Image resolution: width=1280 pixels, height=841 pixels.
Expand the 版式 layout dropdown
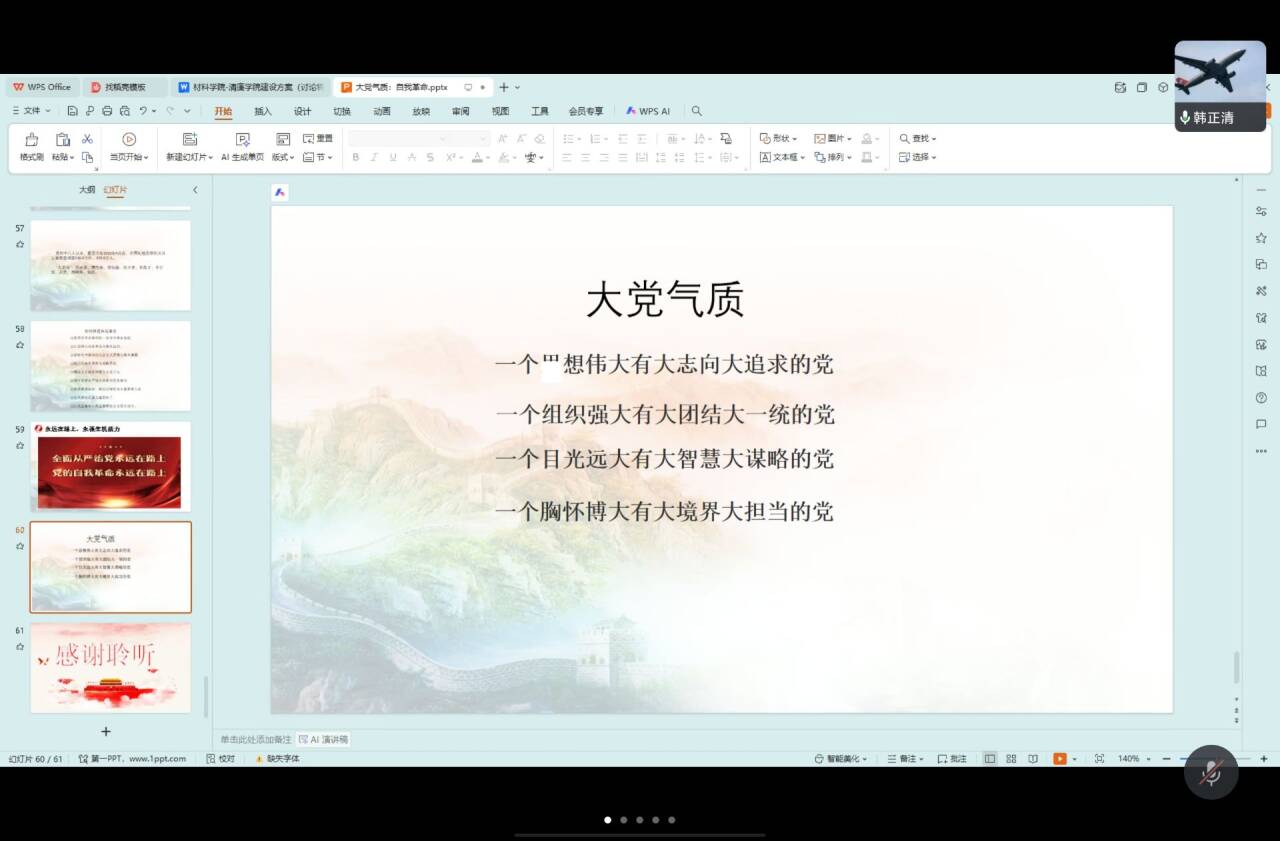[284, 157]
